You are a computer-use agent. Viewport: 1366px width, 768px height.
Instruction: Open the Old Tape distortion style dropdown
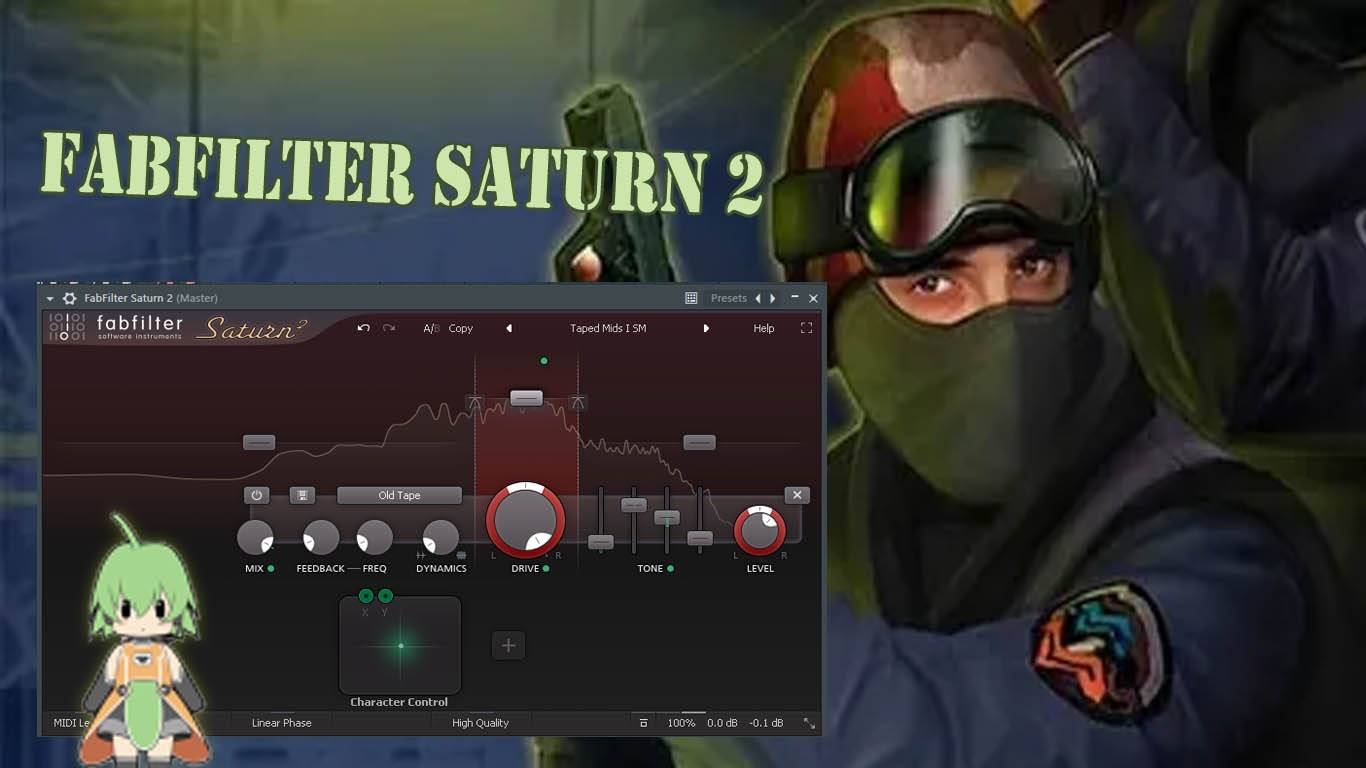coord(399,495)
